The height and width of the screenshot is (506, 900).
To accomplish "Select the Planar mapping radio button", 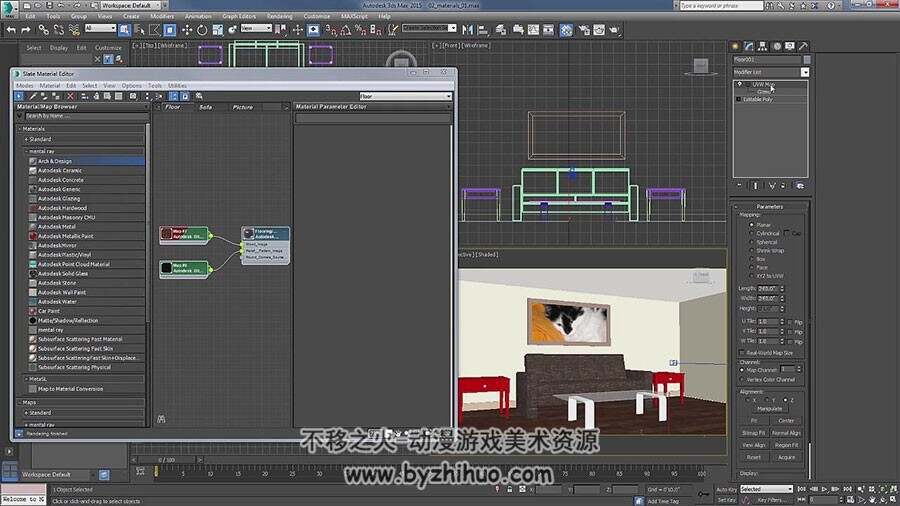I will tap(751, 225).
